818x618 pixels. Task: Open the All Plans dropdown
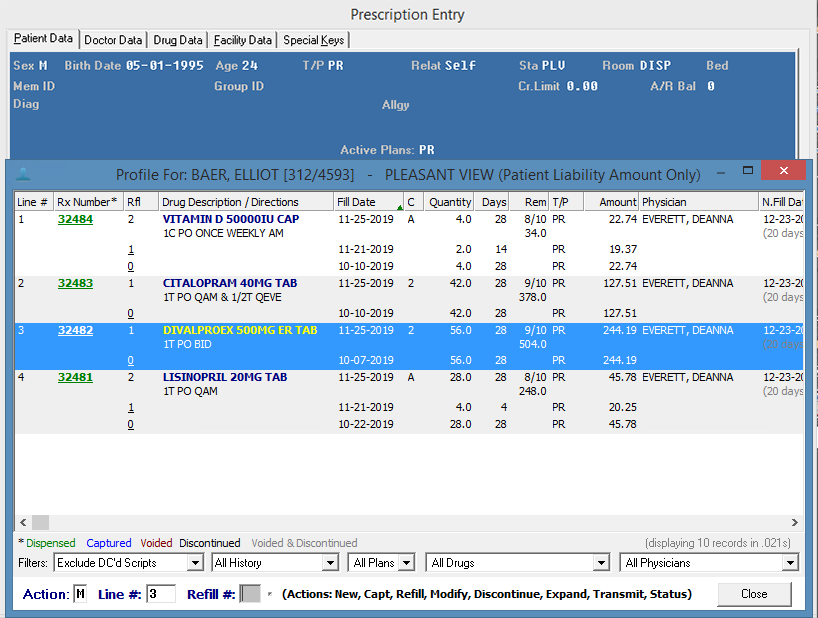pos(407,563)
